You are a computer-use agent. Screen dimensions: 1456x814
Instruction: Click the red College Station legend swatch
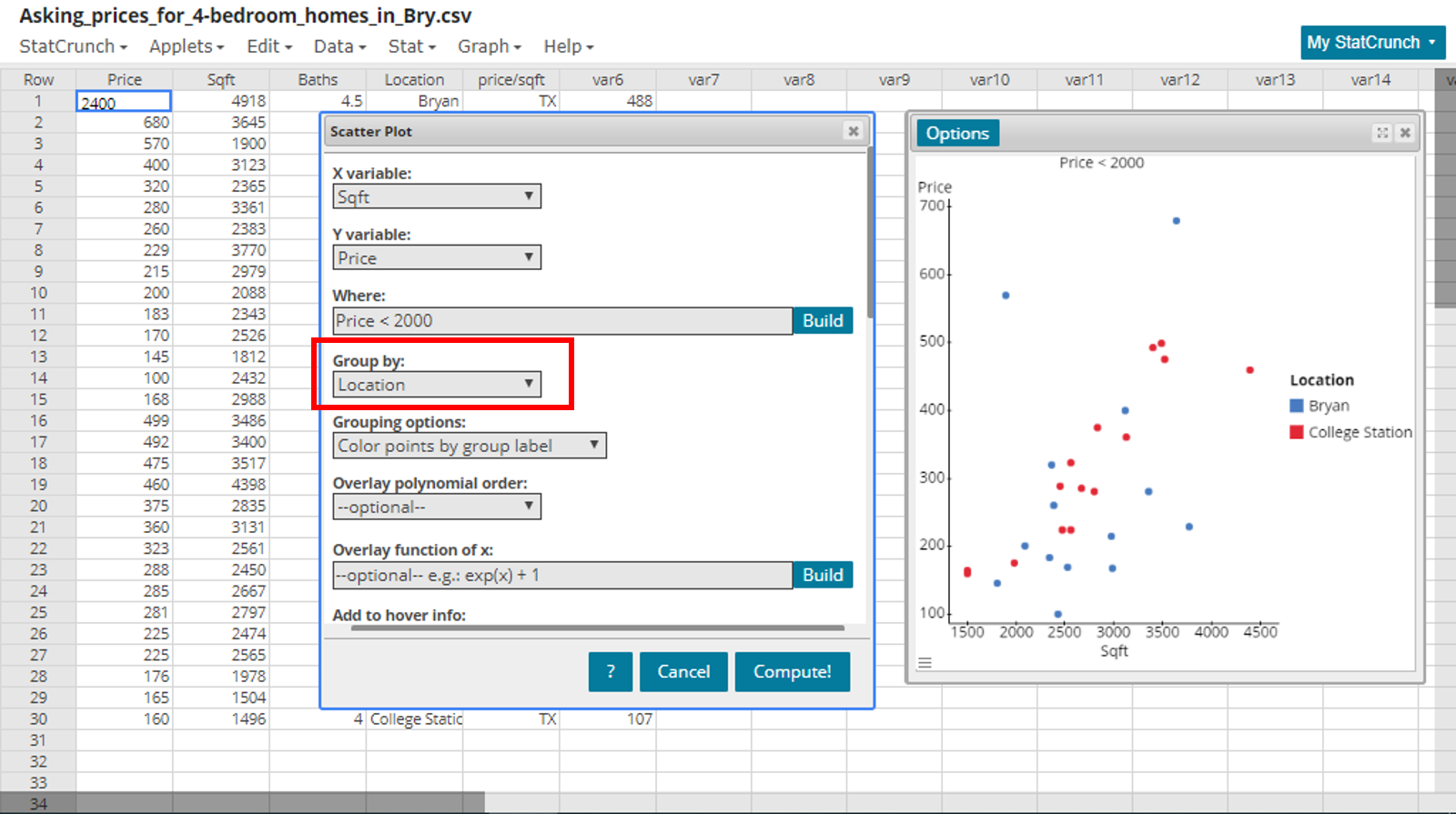(x=1297, y=432)
